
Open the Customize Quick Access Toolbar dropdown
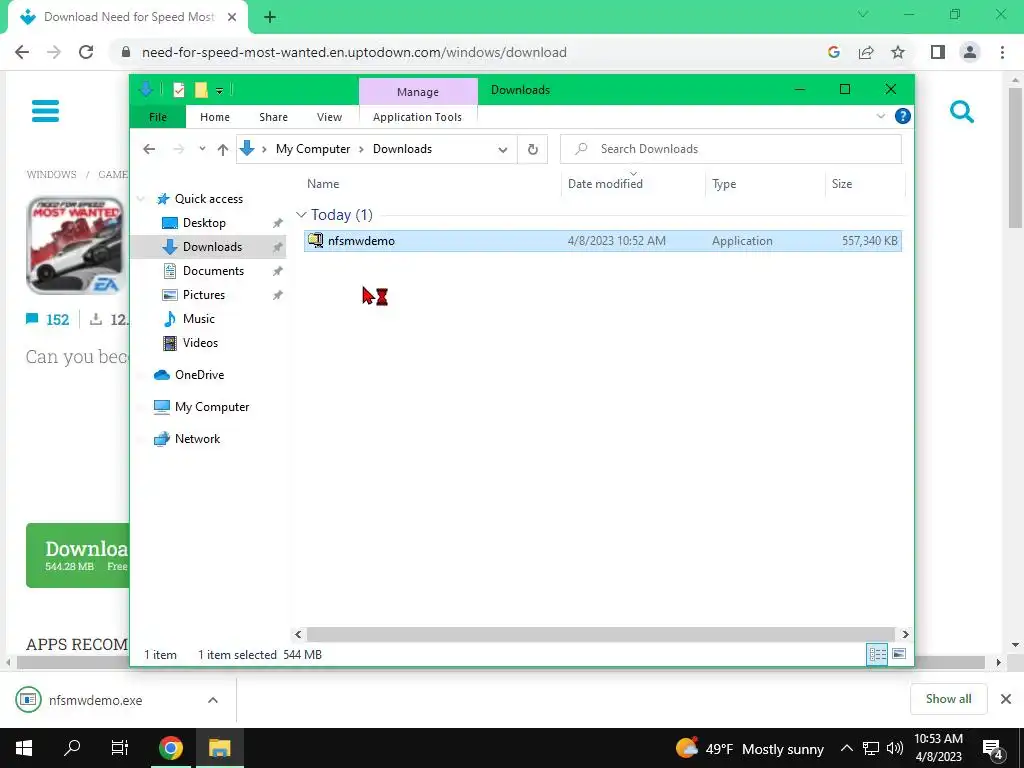tap(219, 91)
